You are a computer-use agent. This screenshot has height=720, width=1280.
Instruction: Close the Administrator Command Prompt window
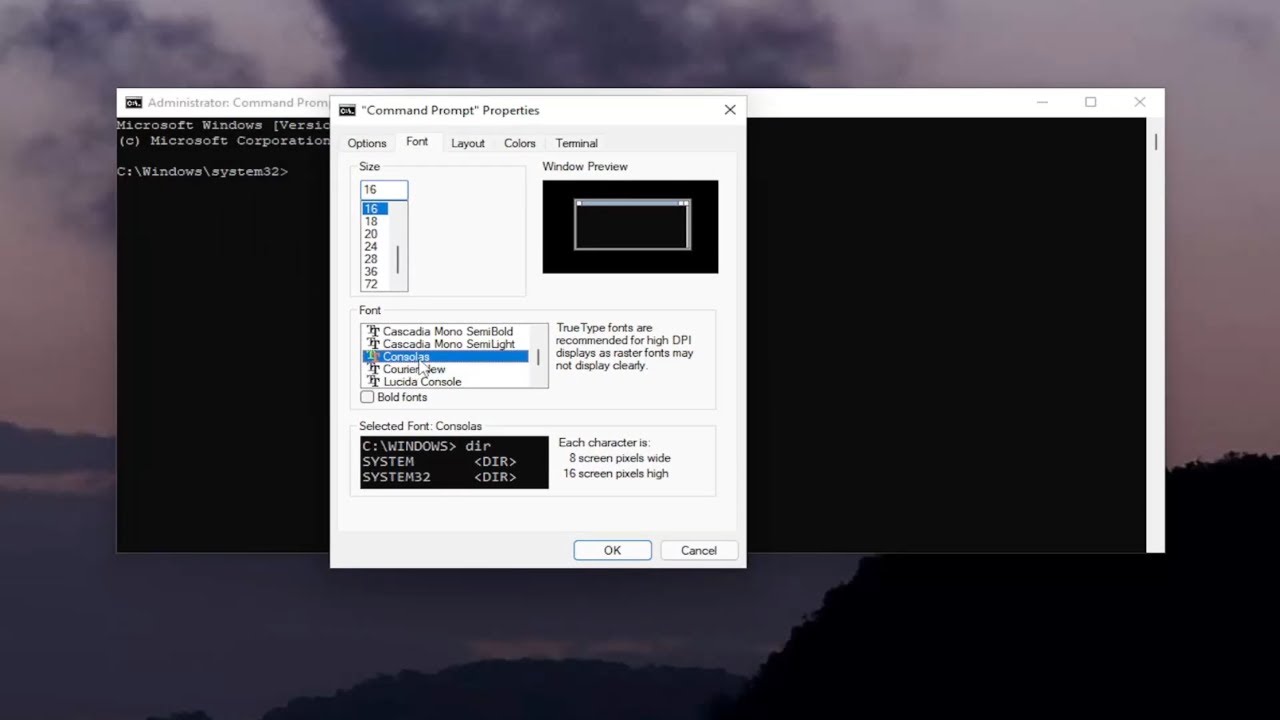point(1140,102)
